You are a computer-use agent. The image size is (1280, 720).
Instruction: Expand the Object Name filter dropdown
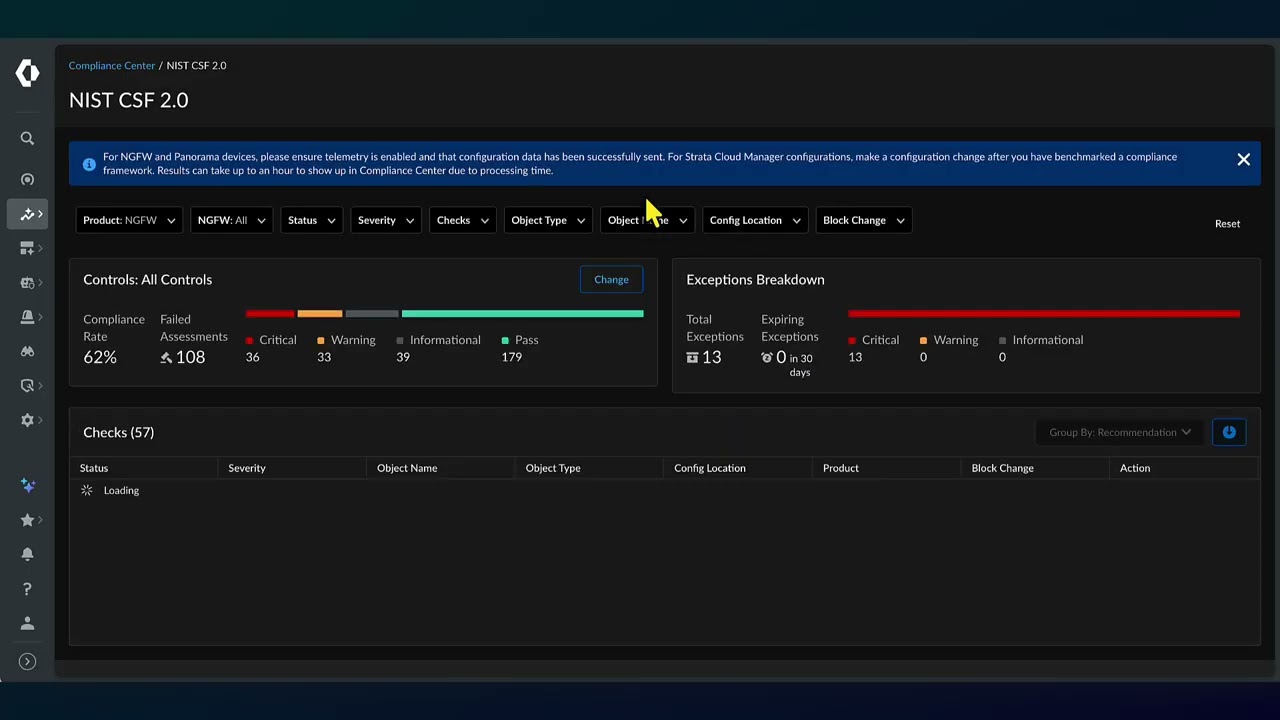[648, 220]
